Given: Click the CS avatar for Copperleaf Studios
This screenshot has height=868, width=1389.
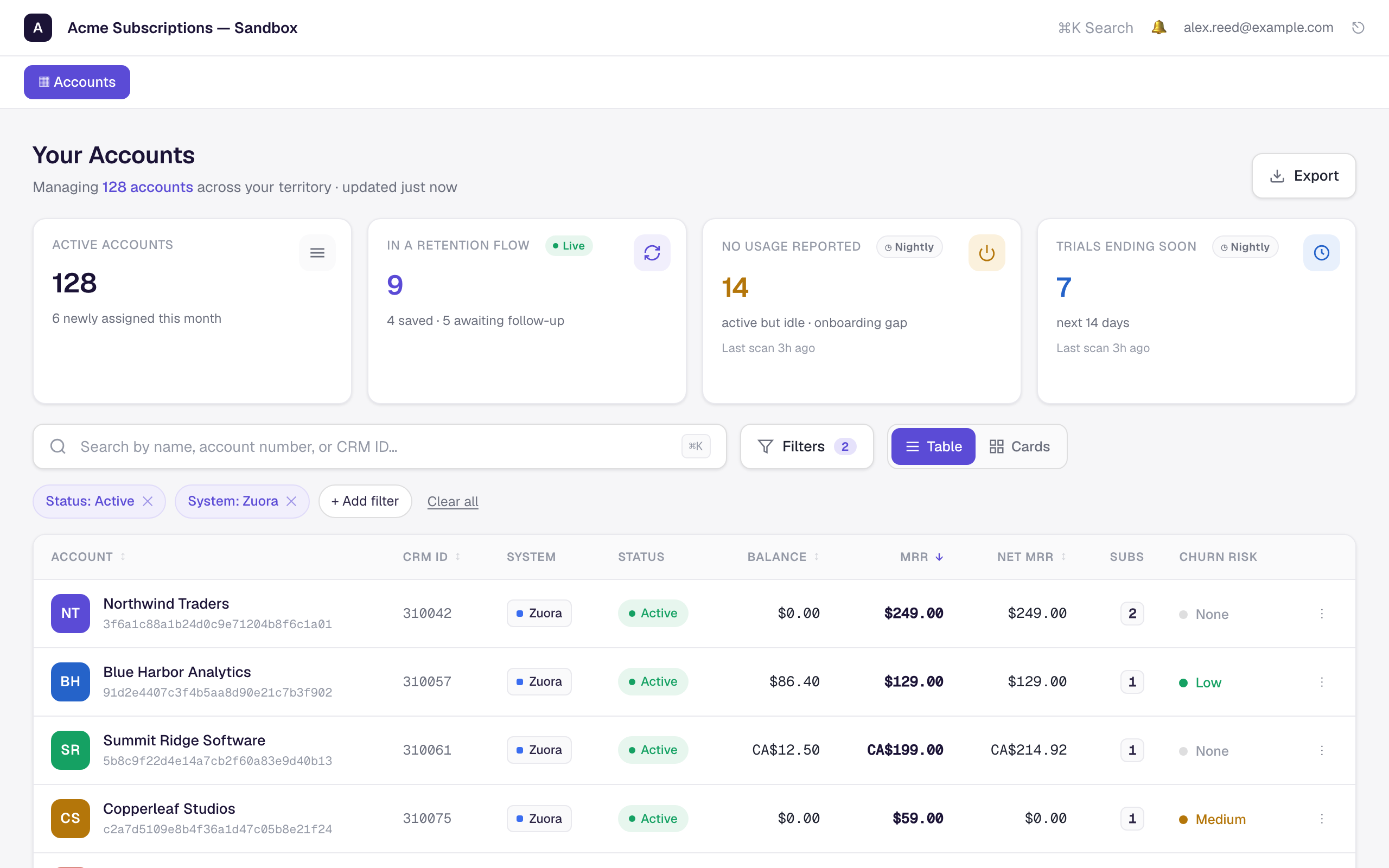Looking at the screenshot, I should [71, 819].
